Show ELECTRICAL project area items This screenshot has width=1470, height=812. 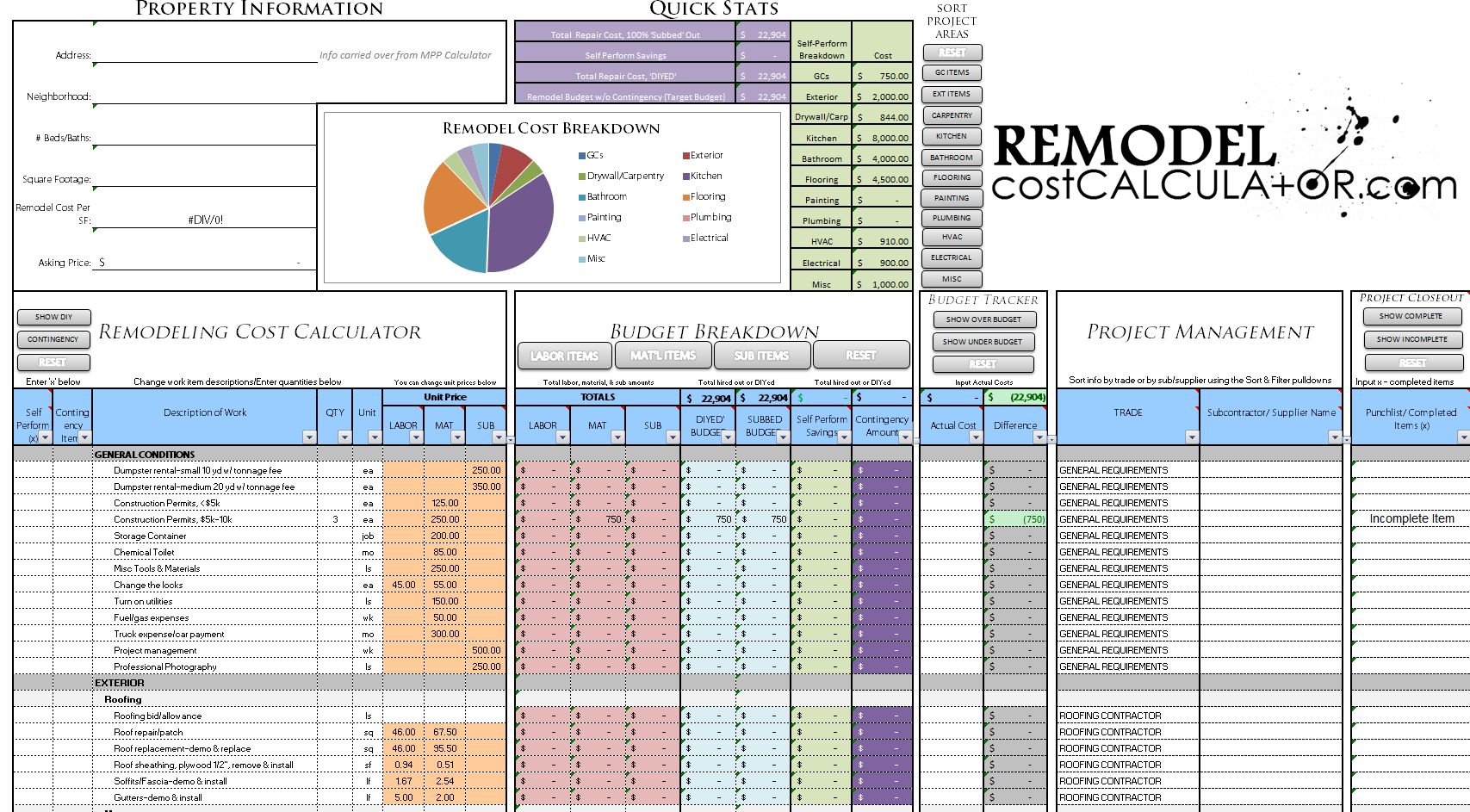click(952, 257)
